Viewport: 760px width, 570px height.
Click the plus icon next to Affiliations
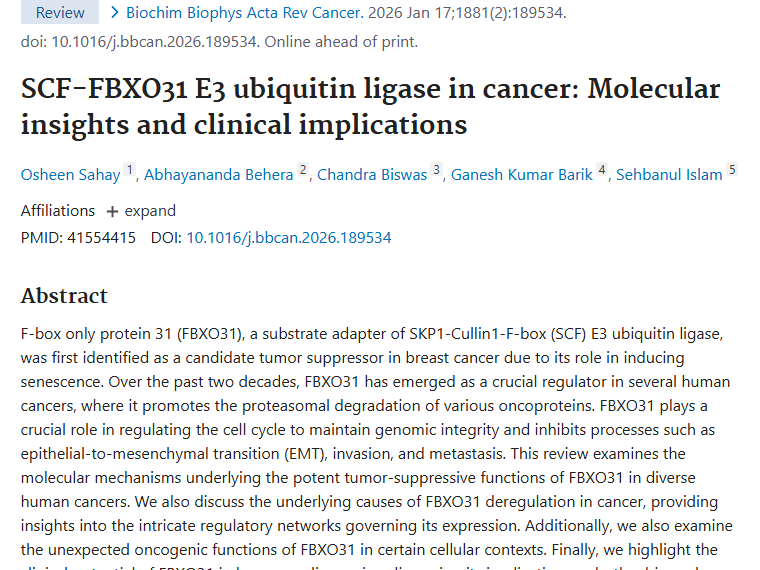112,211
